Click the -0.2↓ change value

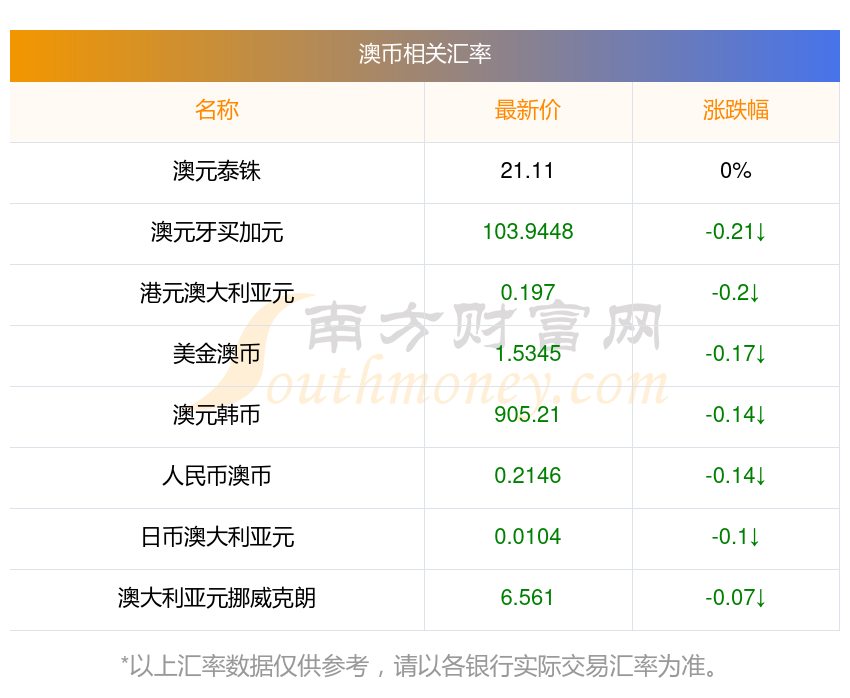tap(736, 293)
